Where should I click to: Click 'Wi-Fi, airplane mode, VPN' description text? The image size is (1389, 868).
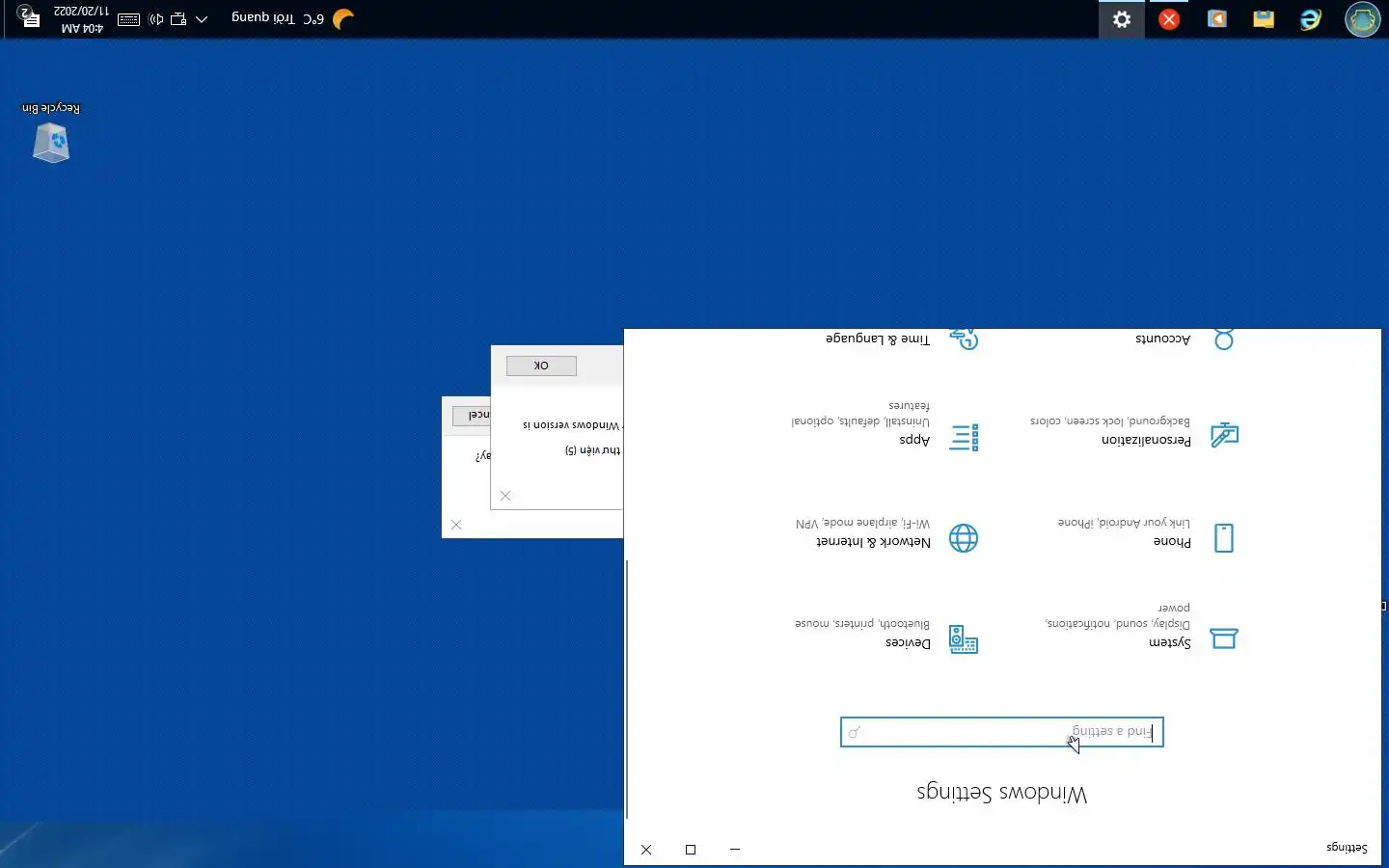coord(863,523)
